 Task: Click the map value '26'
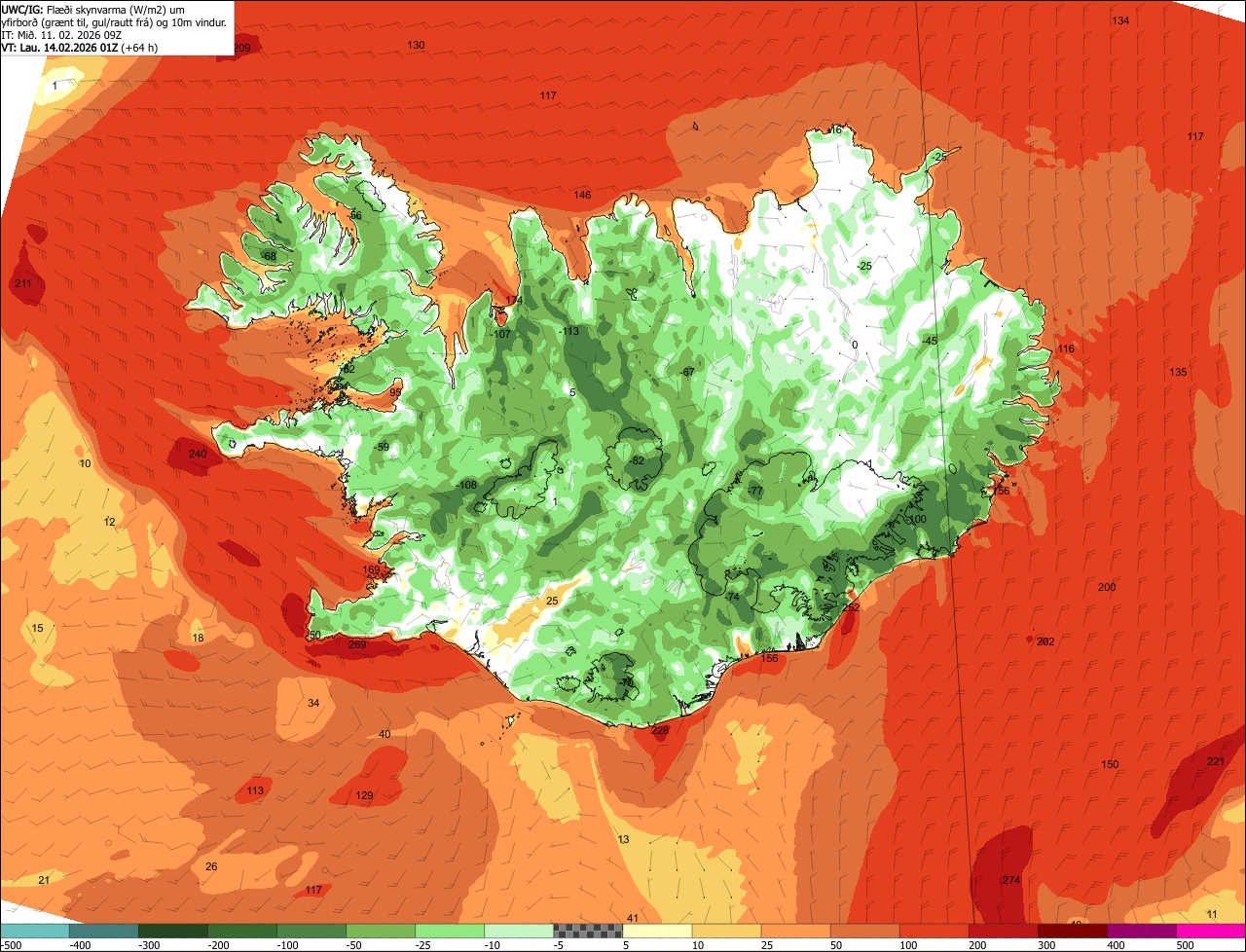[x=211, y=866]
